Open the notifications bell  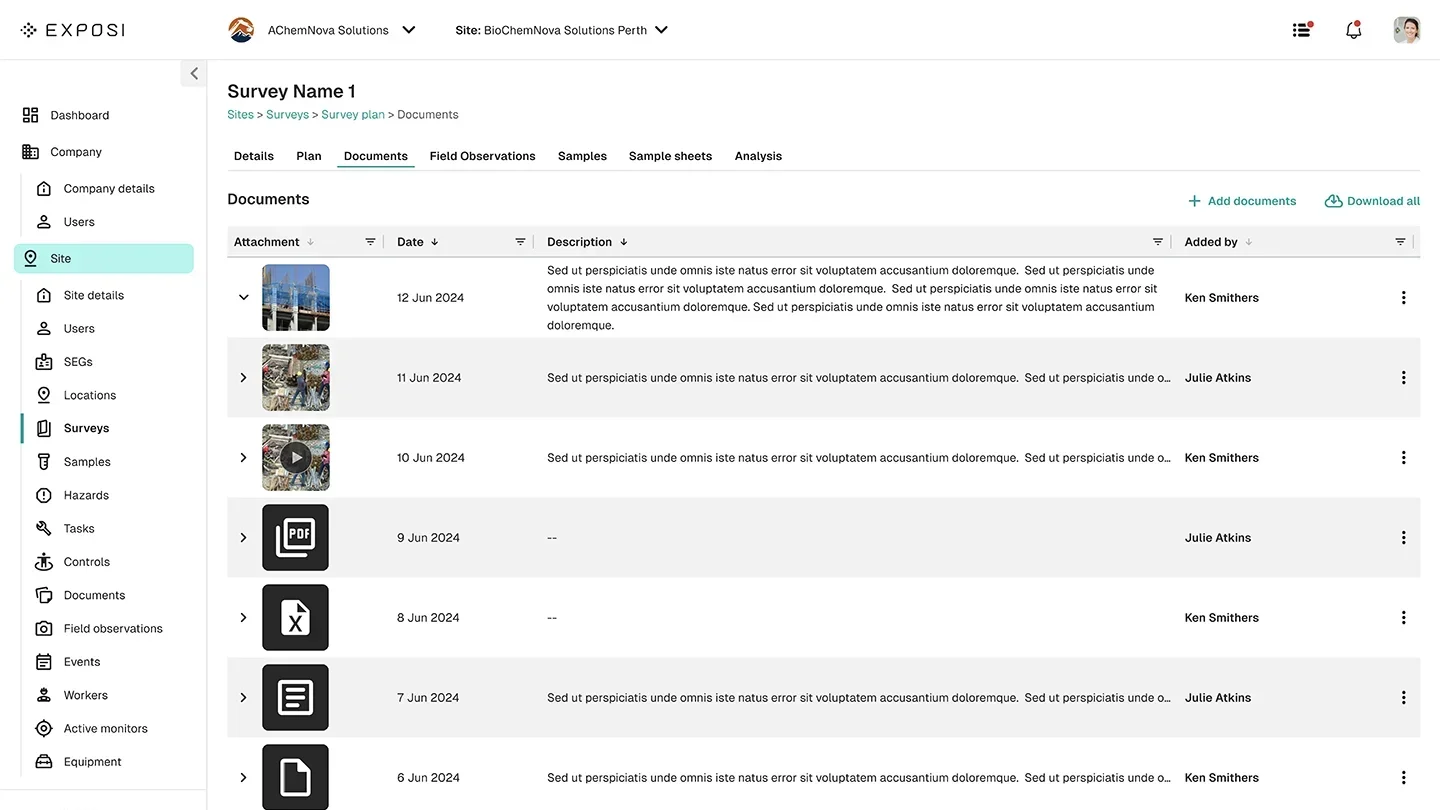point(1353,30)
